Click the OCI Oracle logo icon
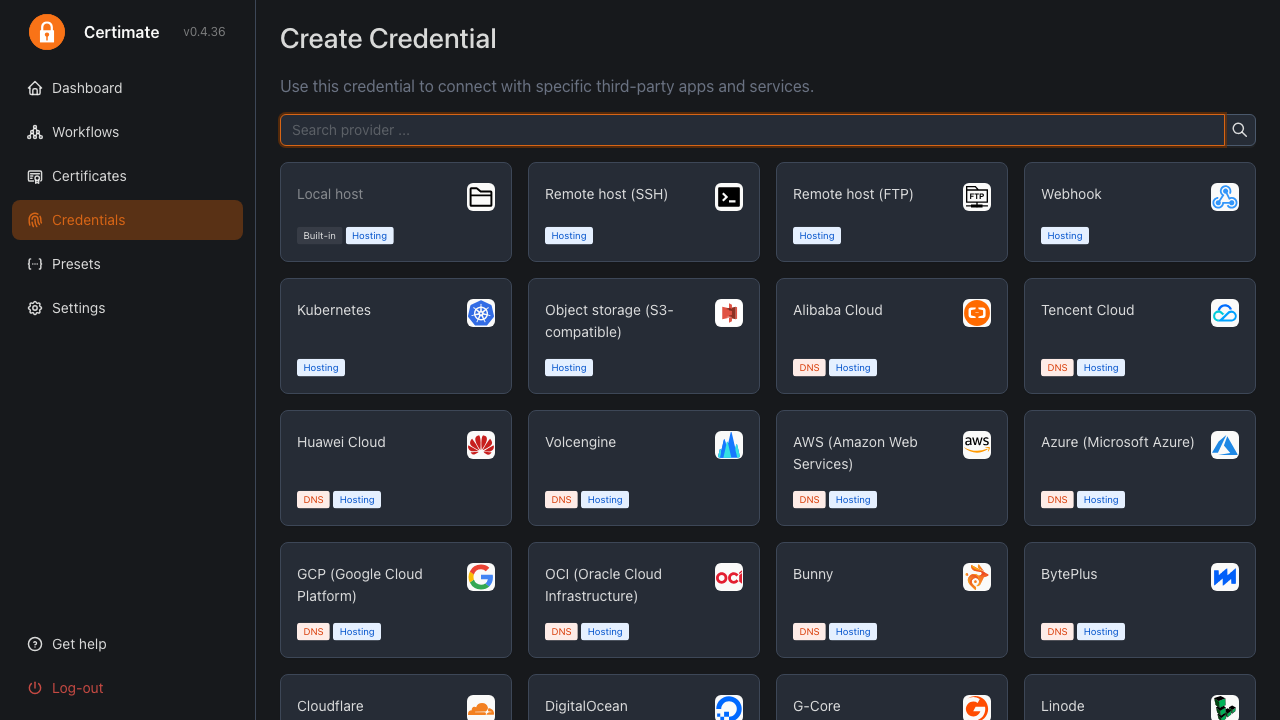Image resolution: width=1280 pixels, height=720 pixels. point(729,577)
